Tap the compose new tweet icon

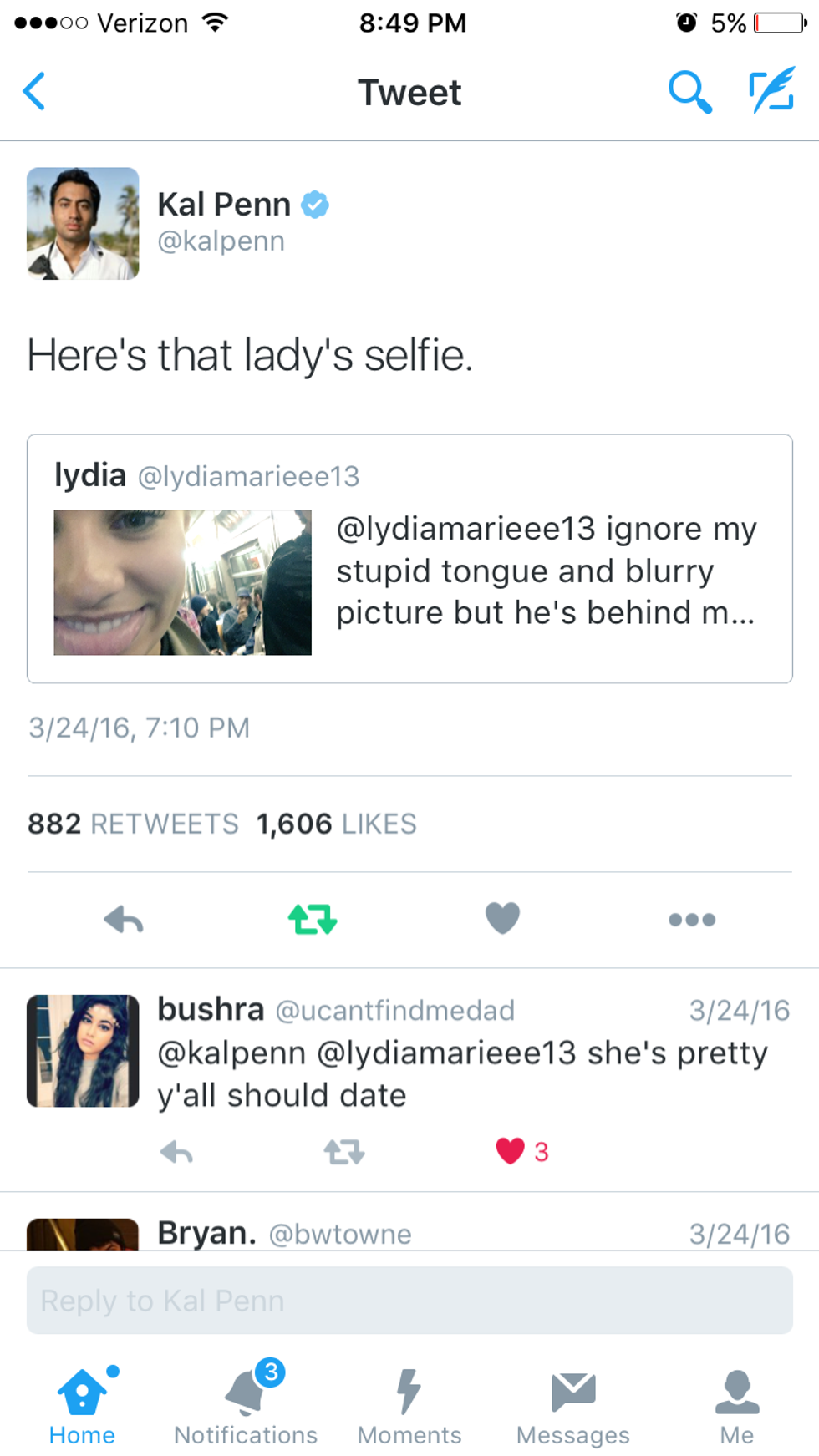point(771,92)
